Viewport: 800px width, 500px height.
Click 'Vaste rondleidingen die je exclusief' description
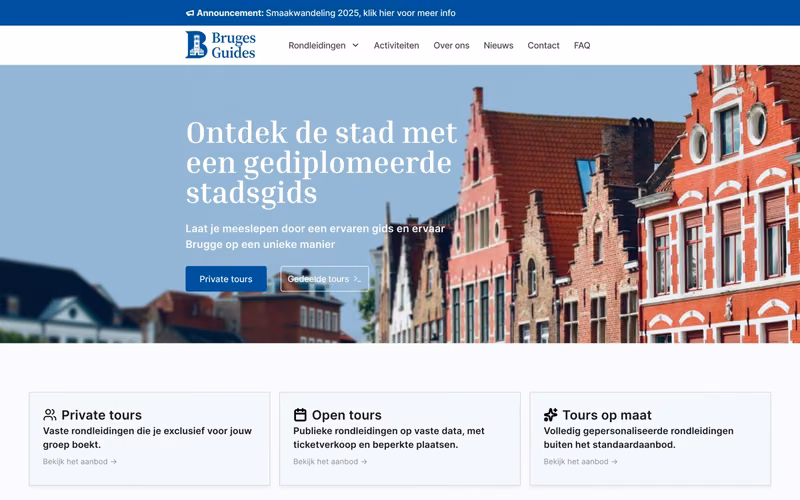pos(147,438)
